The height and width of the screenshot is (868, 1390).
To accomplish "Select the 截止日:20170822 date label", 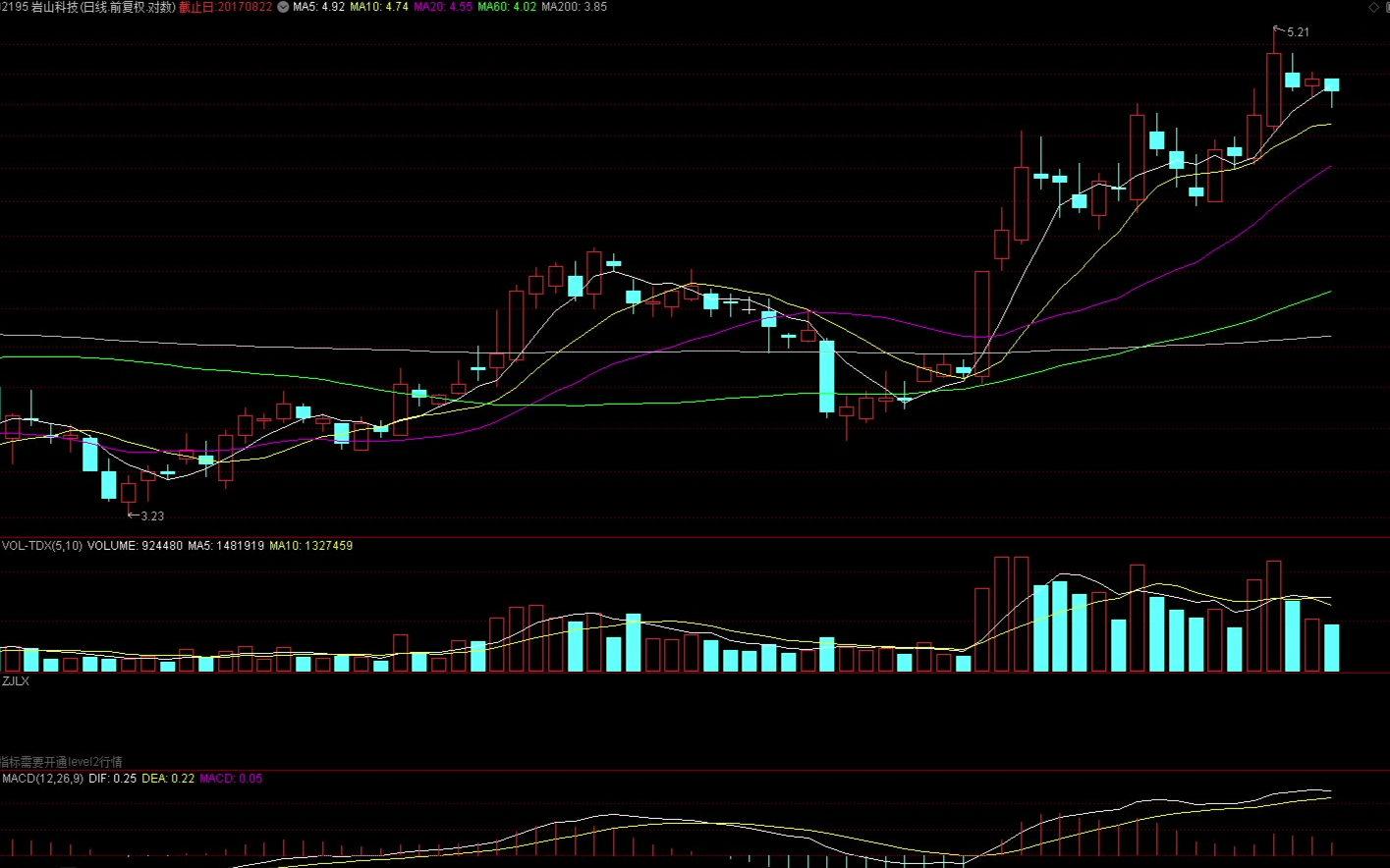I will (225, 7).
